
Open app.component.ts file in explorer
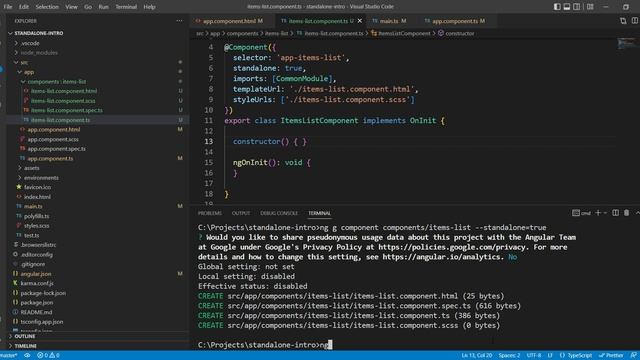[50, 158]
